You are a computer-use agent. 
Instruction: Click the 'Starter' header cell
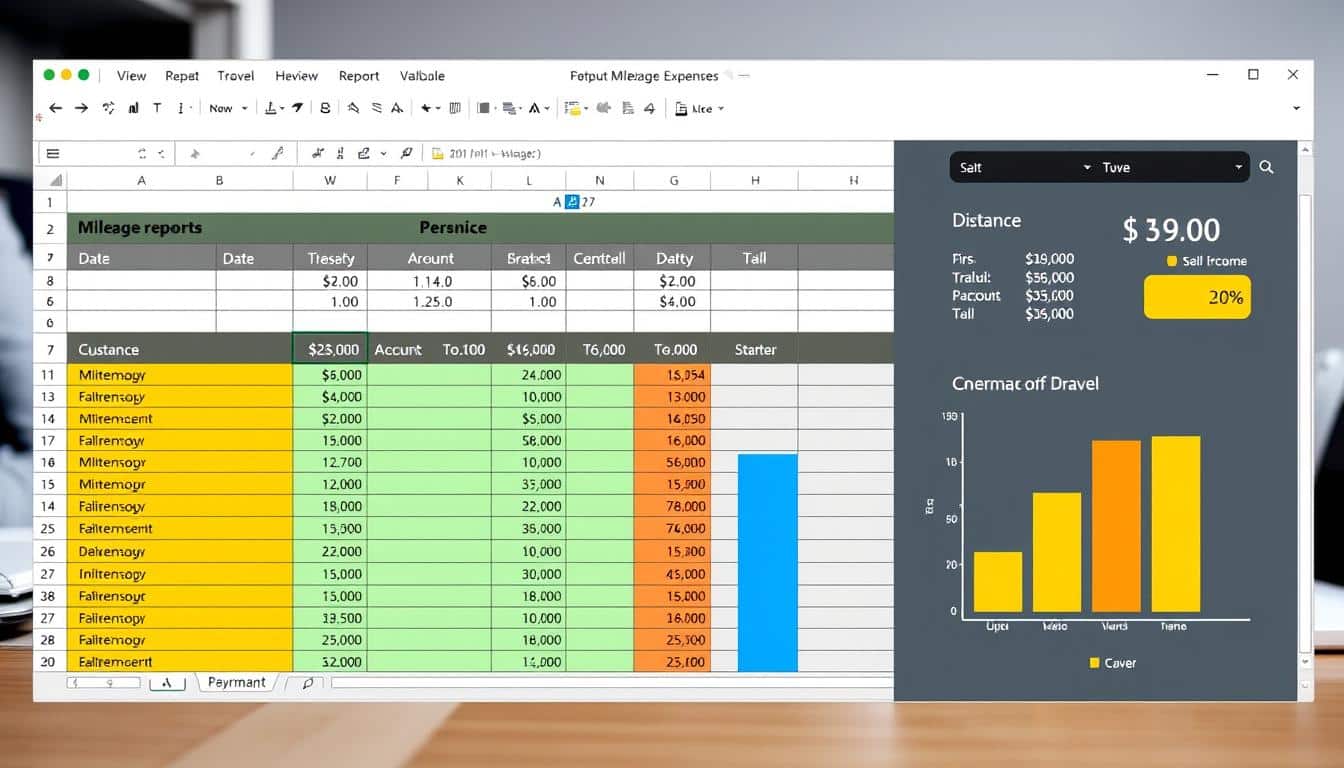point(754,349)
